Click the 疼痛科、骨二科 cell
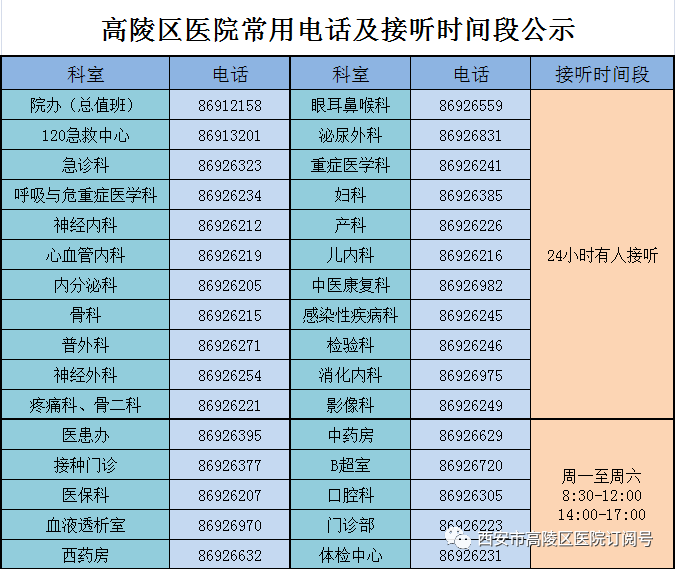675x569 pixels. pyautogui.click(x=85, y=405)
